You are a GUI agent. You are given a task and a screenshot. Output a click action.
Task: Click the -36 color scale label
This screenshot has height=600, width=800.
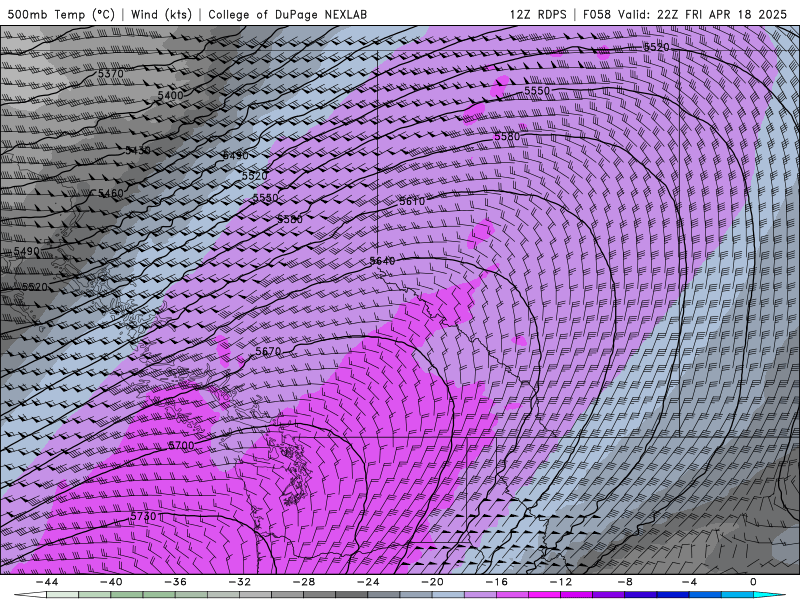click(175, 582)
